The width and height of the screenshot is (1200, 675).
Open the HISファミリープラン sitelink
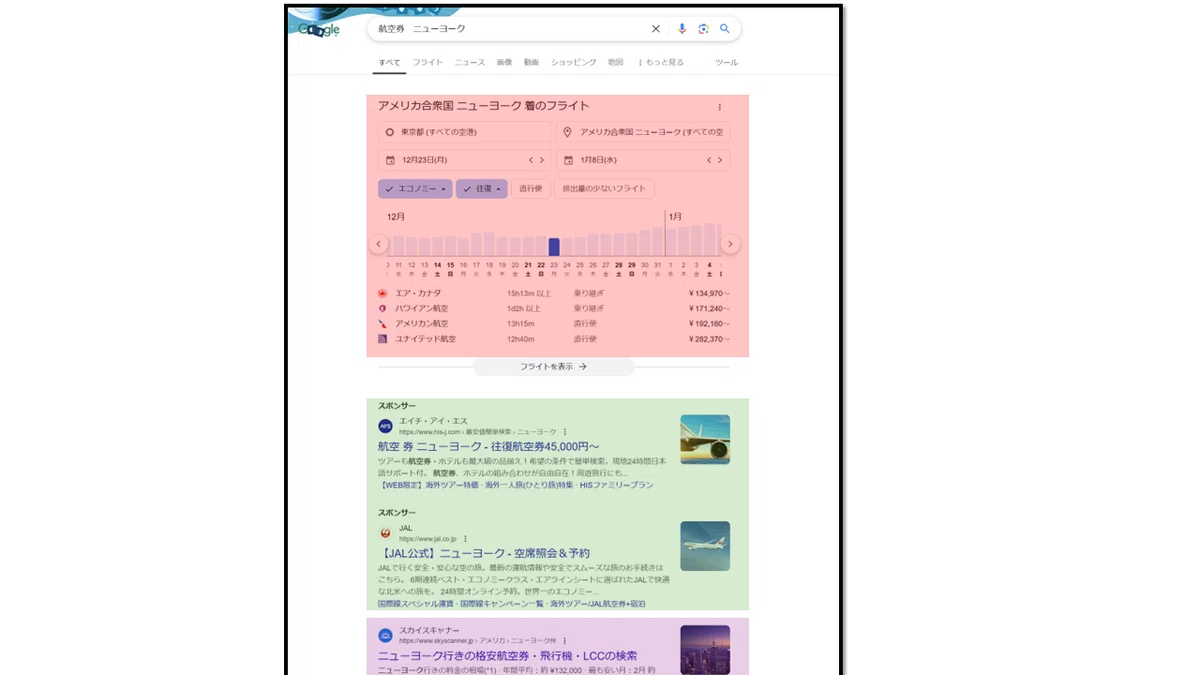click(616, 484)
